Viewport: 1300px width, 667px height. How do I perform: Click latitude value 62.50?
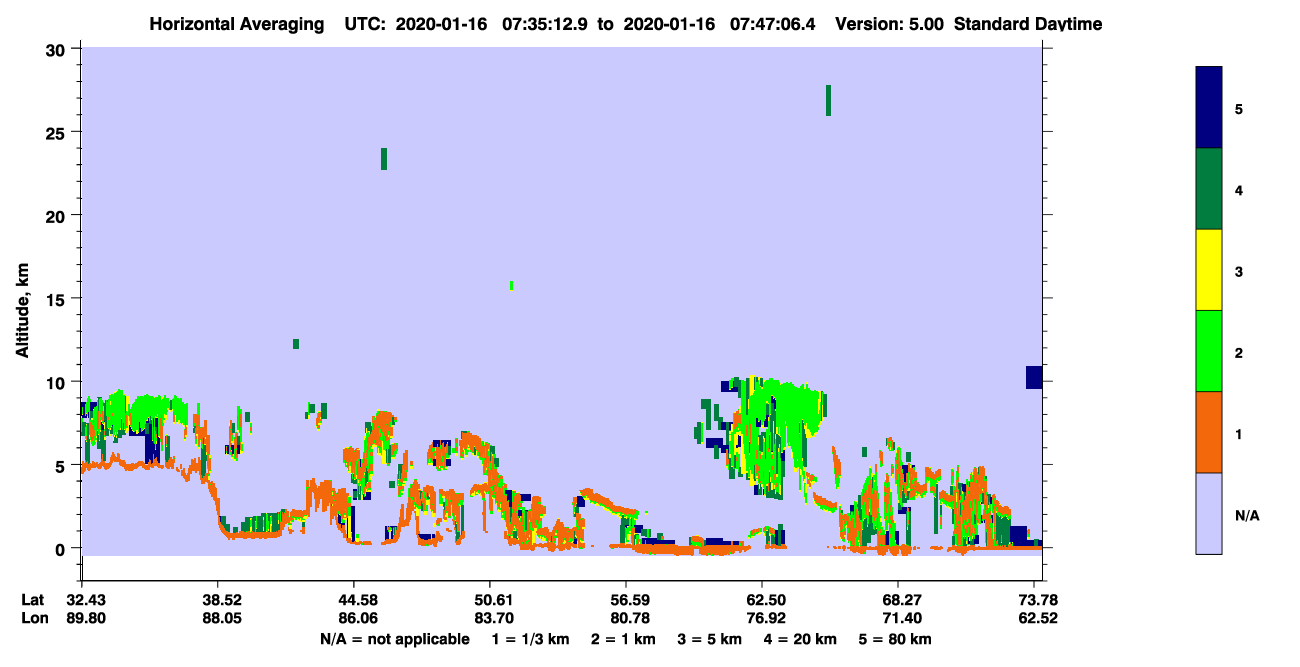[x=766, y=600]
